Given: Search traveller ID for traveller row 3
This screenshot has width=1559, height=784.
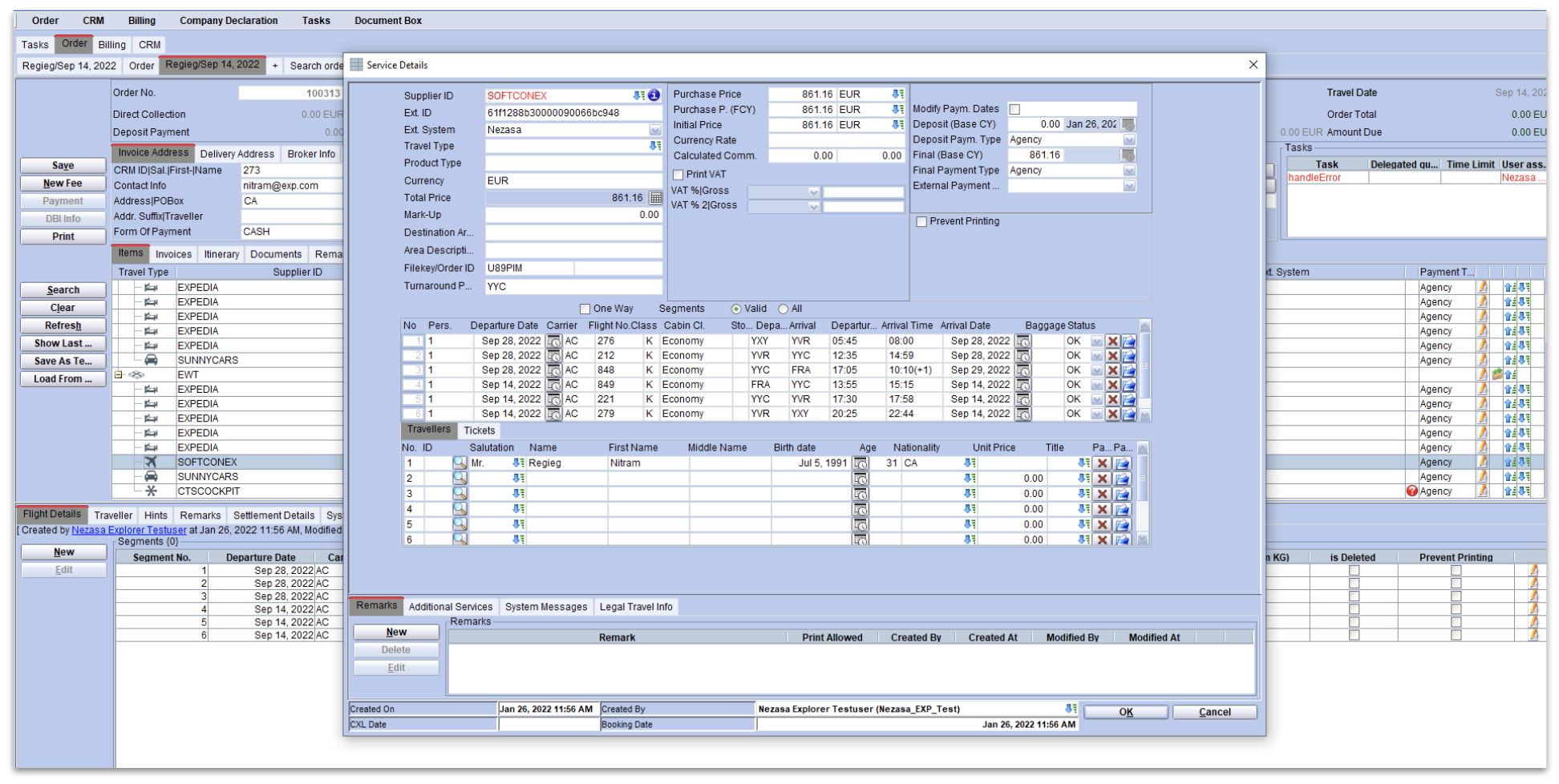Looking at the screenshot, I should 460,494.
